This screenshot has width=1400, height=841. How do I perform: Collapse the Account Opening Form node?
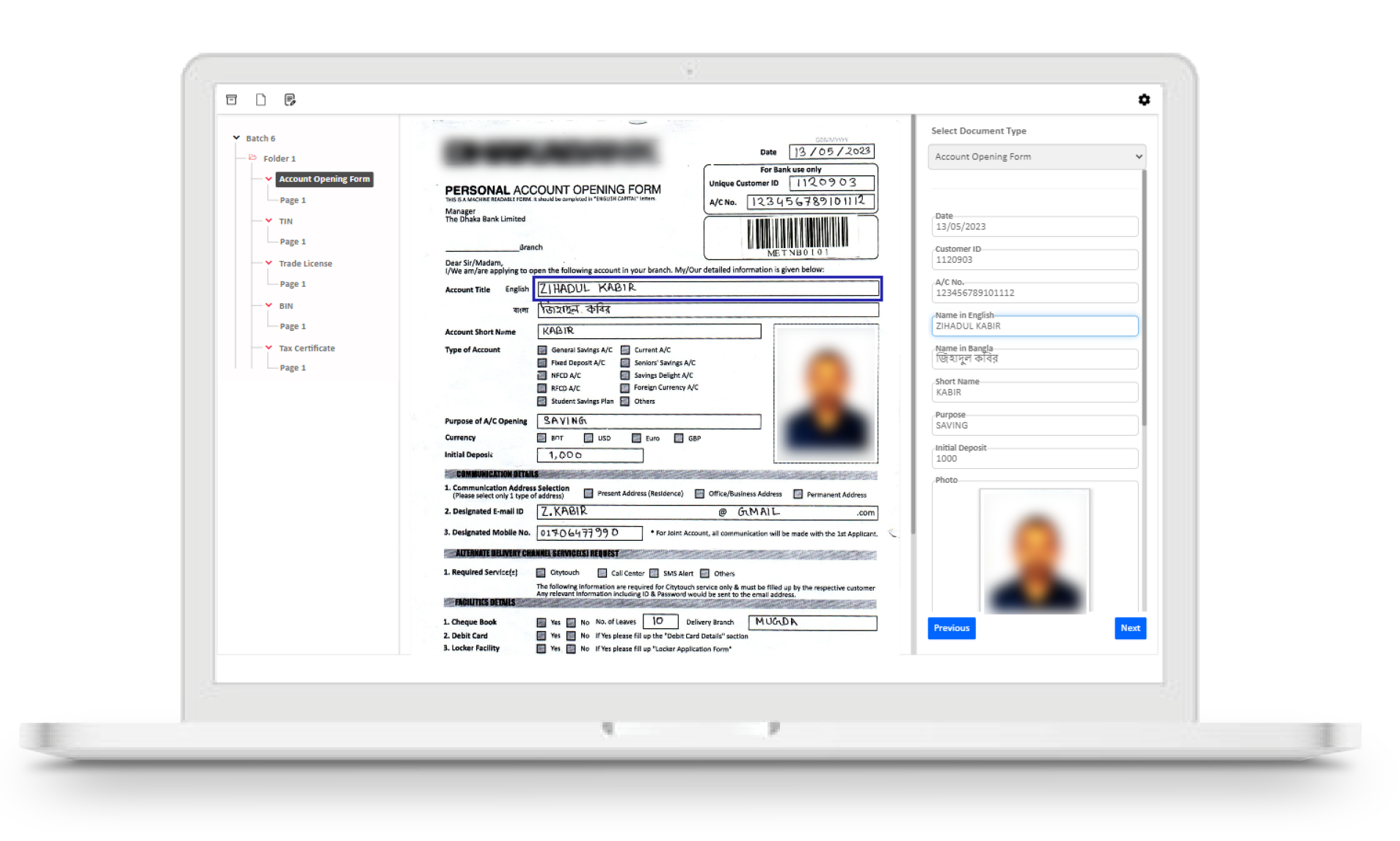[x=269, y=179]
